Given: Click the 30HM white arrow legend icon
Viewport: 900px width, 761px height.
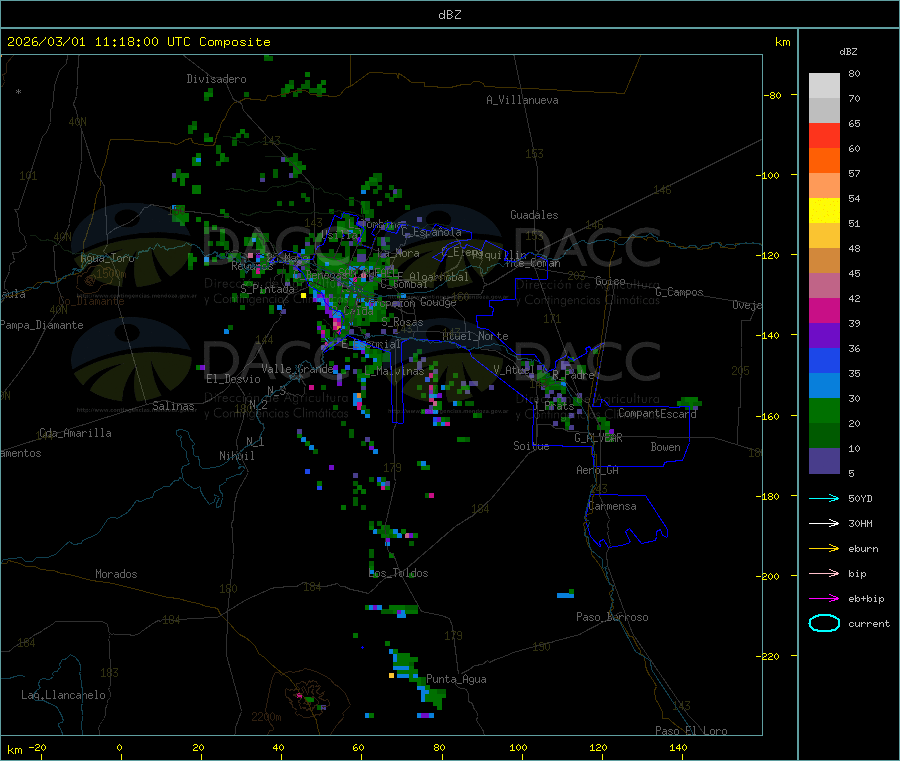Looking at the screenshot, I should tap(824, 523).
